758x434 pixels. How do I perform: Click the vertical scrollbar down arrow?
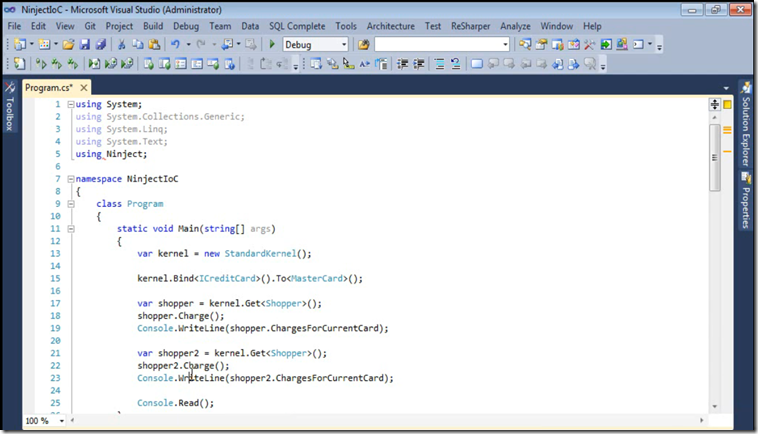714,406
